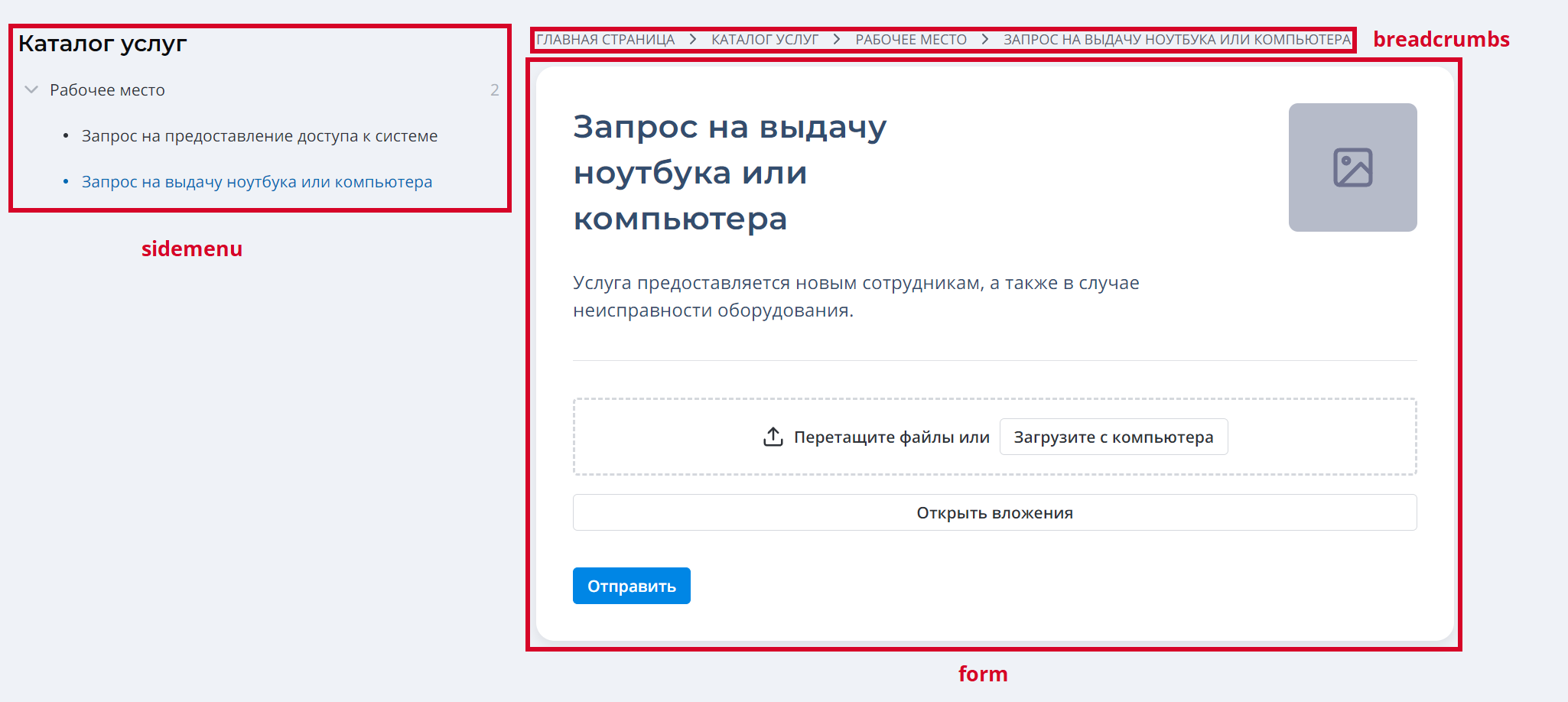The width and height of the screenshot is (1568, 702).
Task: Click РАБОЧЕЕ МЕСТО breadcrumb
Action: (910, 40)
